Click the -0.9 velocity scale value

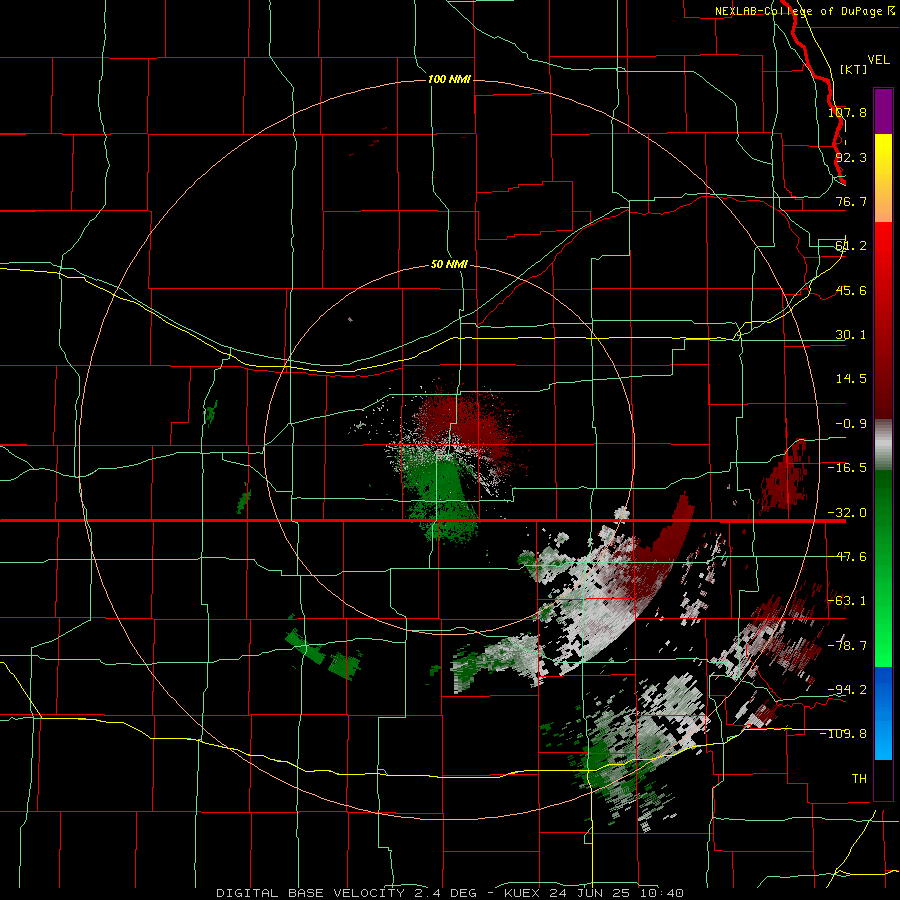pyautogui.click(x=851, y=424)
